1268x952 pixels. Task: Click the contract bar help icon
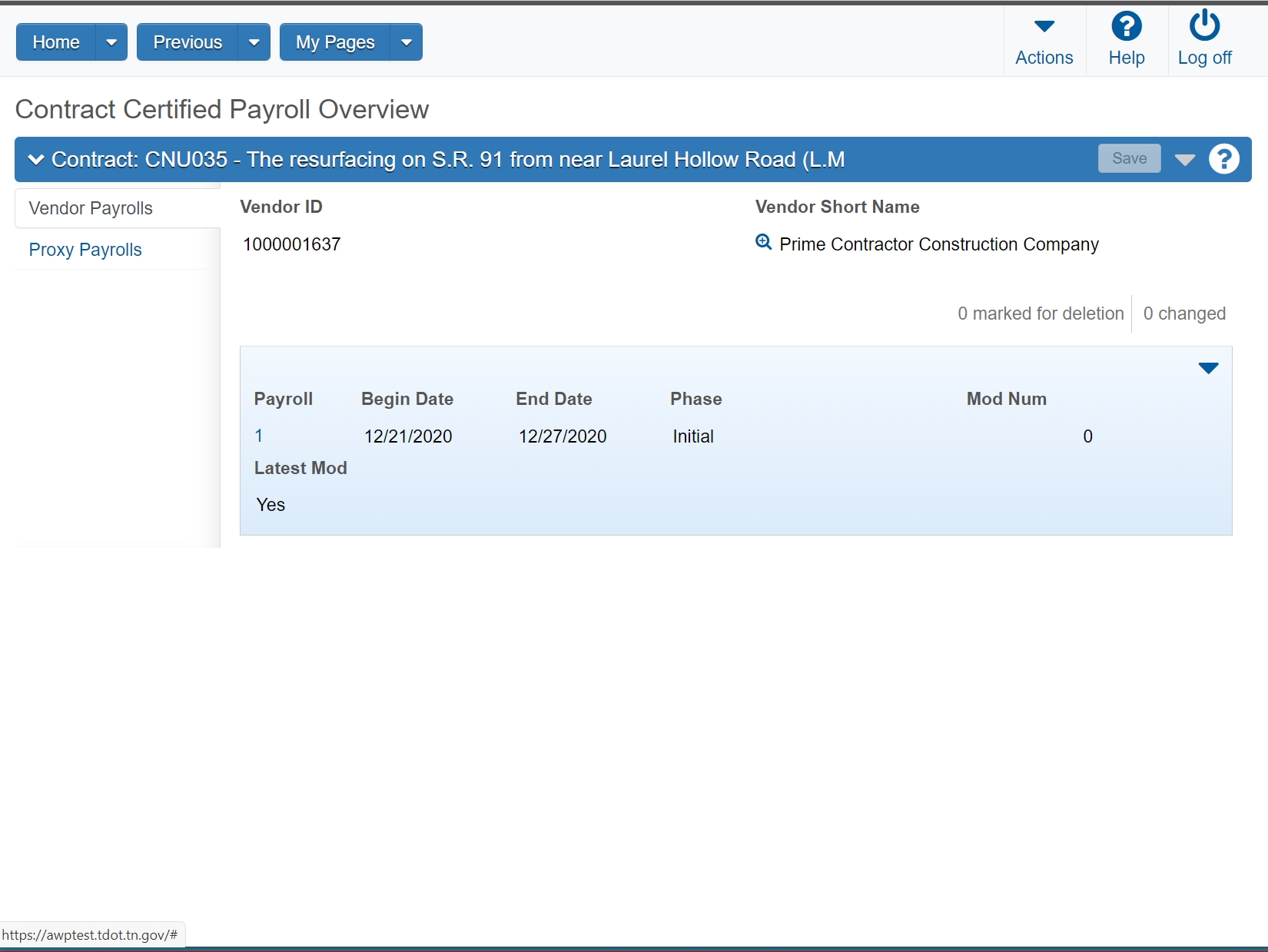[x=1223, y=159]
